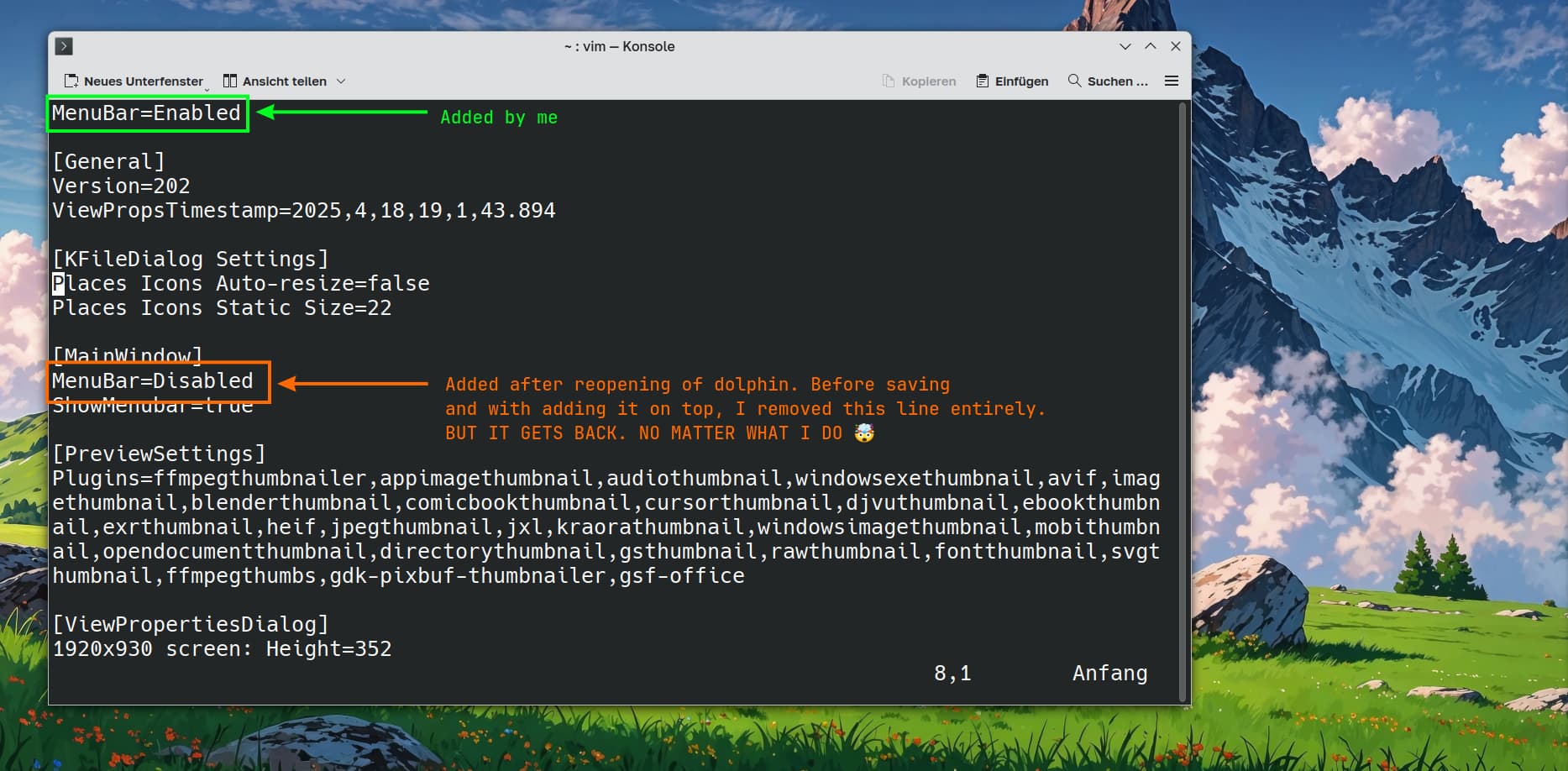Open the hamburger menu in Konsole toolbar
This screenshot has height=771, width=1568.
pyautogui.click(x=1172, y=81)
